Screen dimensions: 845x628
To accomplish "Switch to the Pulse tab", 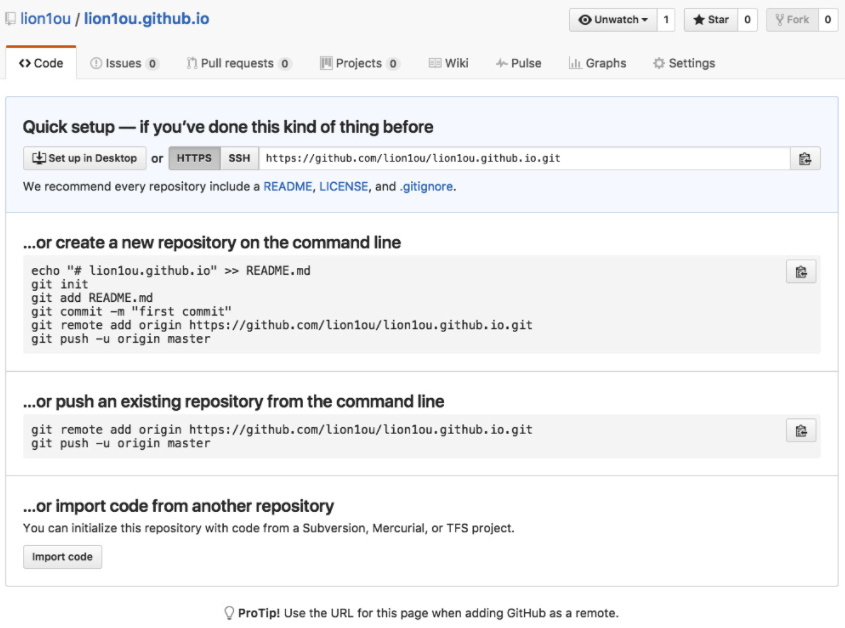I will (518, 63).
